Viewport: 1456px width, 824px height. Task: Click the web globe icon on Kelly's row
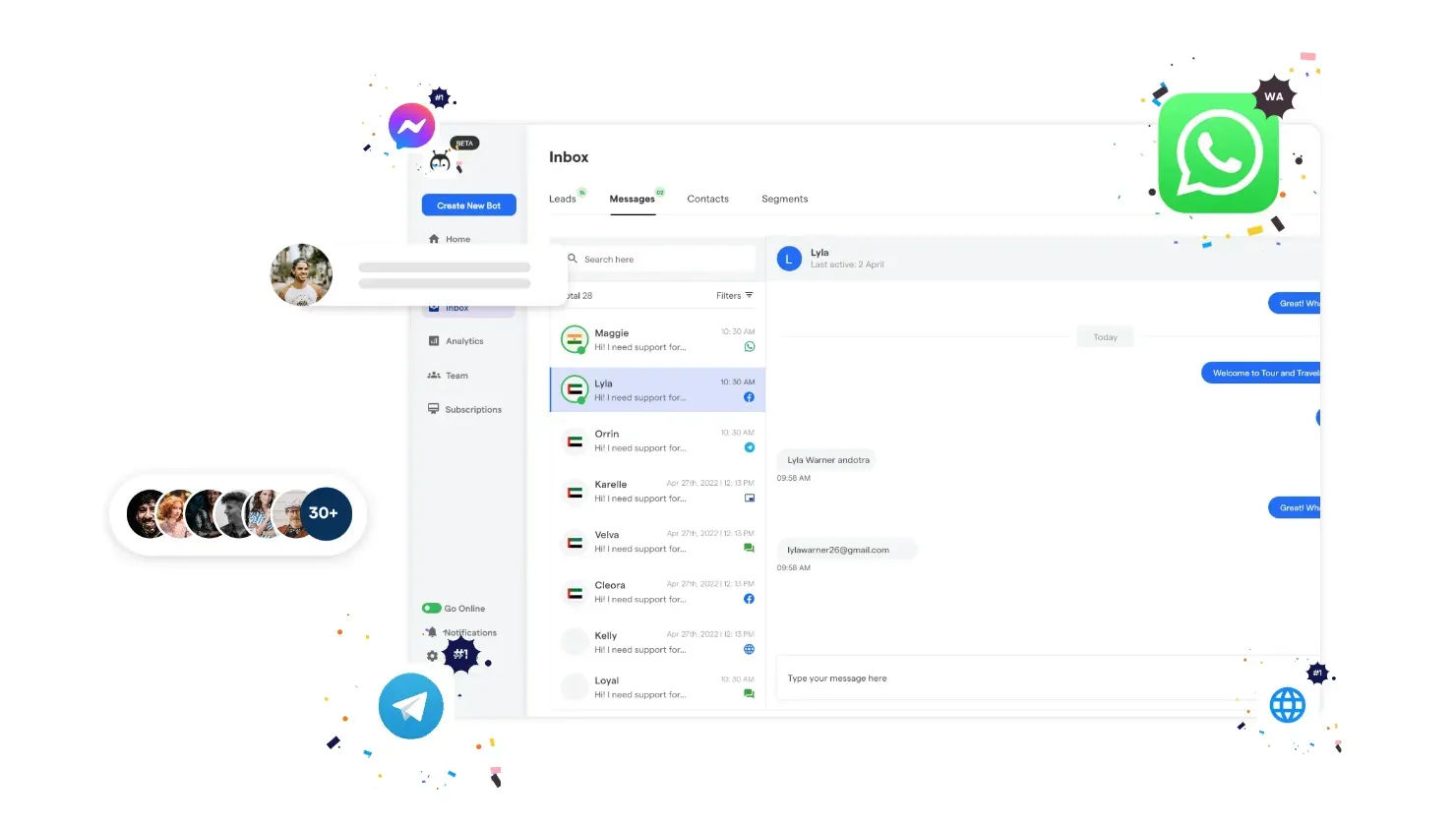749,649
